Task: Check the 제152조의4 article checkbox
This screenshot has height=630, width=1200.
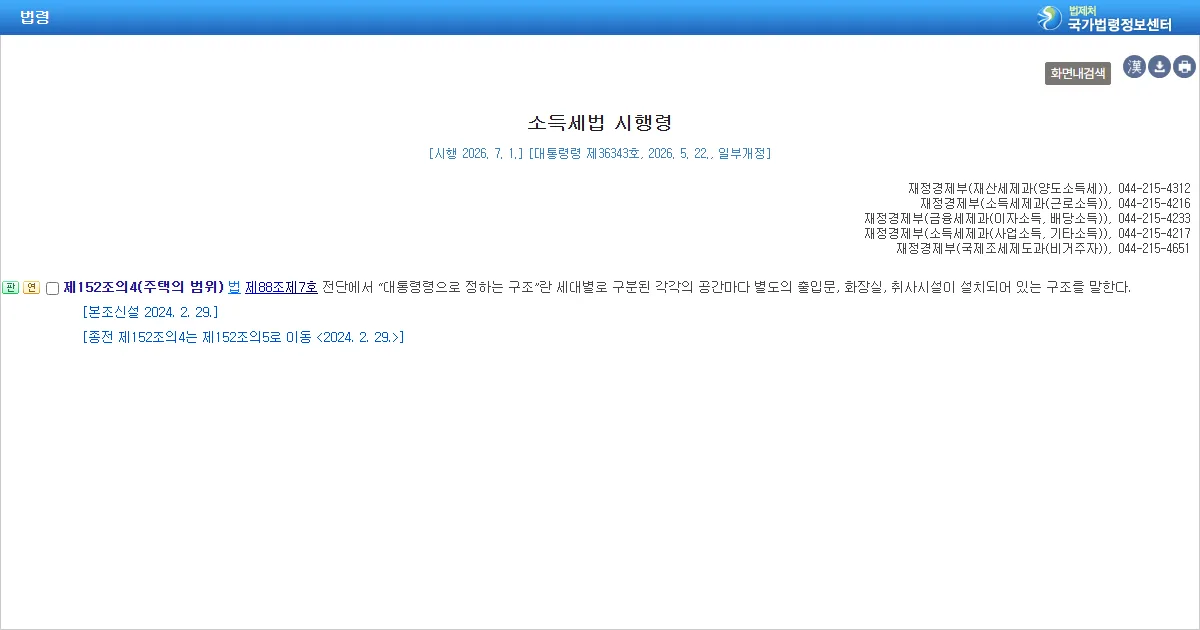Action: (x=52, y=288)
